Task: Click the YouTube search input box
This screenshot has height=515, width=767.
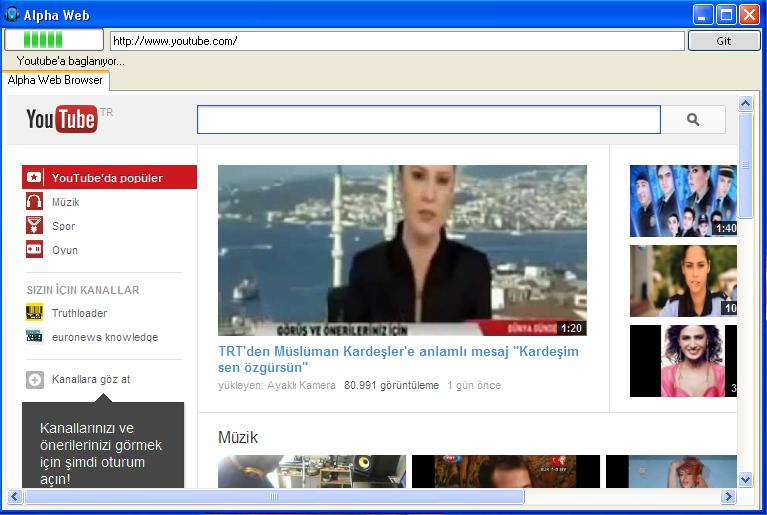Action: pyautogui.click(x=429, y=119)
